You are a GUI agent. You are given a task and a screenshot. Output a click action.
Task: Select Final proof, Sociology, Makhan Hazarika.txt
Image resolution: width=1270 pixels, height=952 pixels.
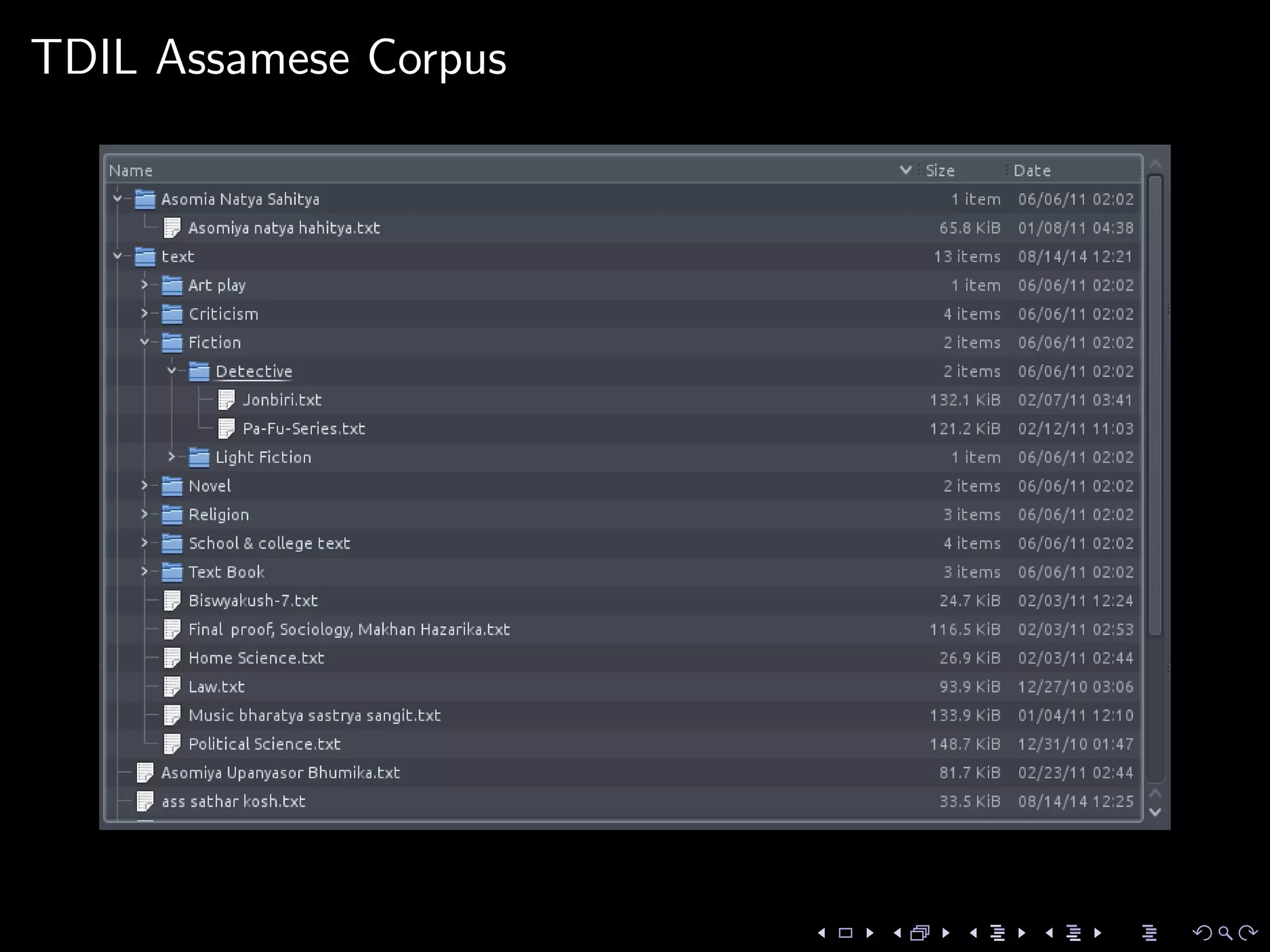pos(349,629)
